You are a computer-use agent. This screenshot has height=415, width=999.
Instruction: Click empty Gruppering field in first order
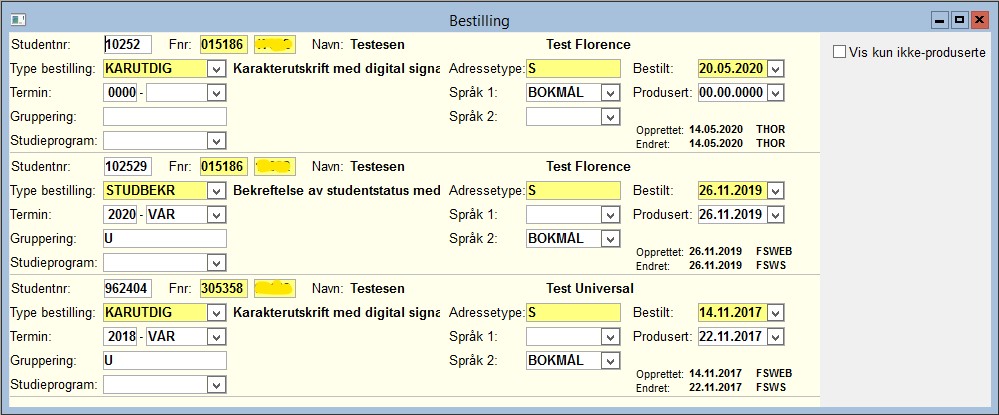click(165, 117)
